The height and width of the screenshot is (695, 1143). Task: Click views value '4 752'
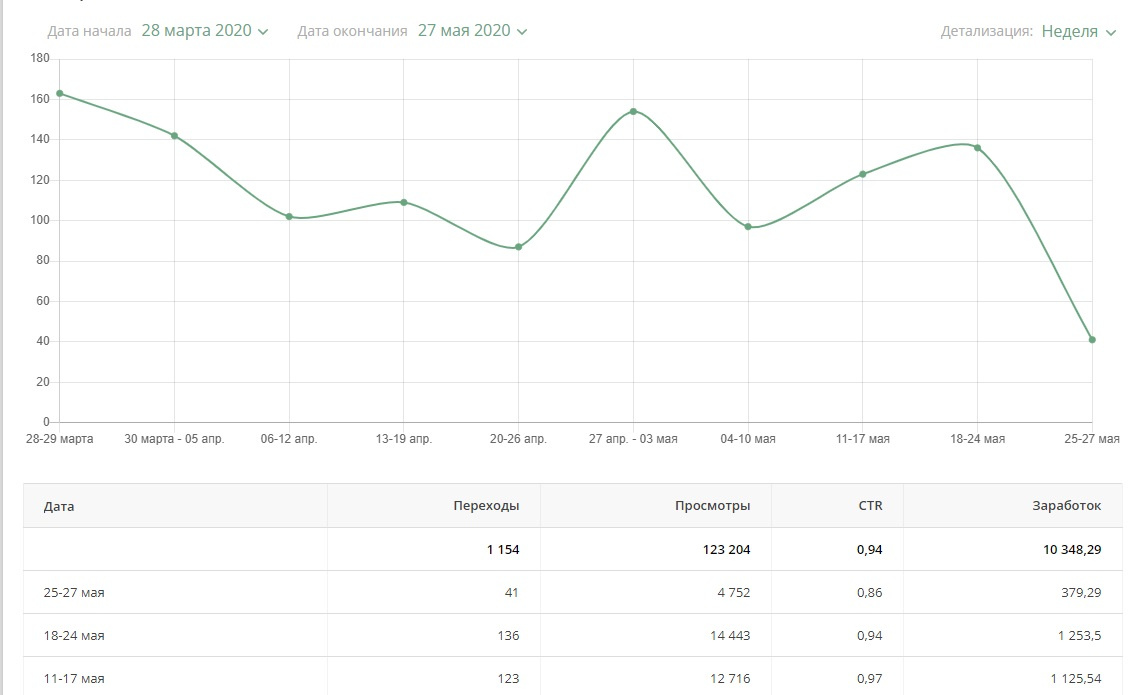coord(733,593)
